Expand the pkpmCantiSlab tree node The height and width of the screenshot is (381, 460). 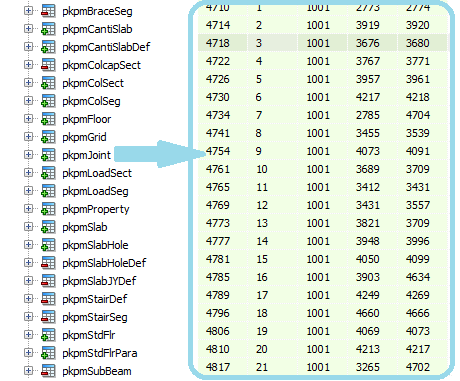[28, 29]
